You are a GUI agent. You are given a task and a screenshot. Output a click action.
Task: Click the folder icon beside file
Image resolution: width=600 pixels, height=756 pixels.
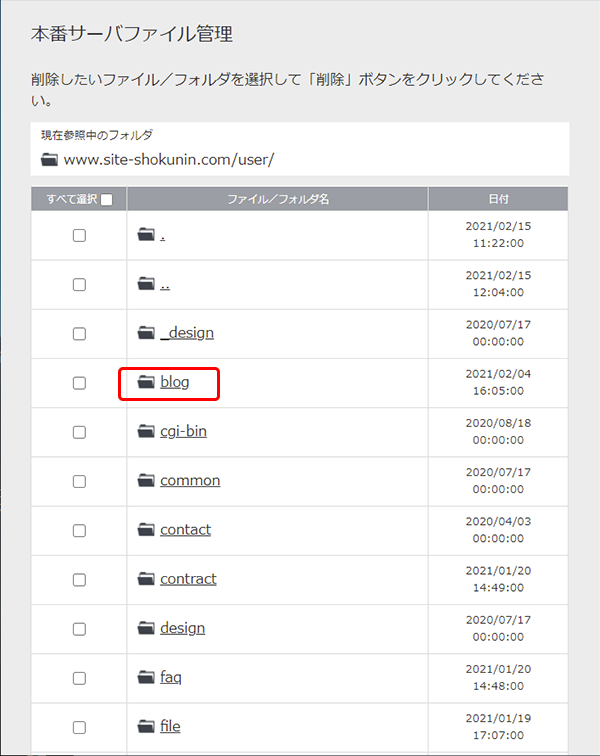pos(146,726)
